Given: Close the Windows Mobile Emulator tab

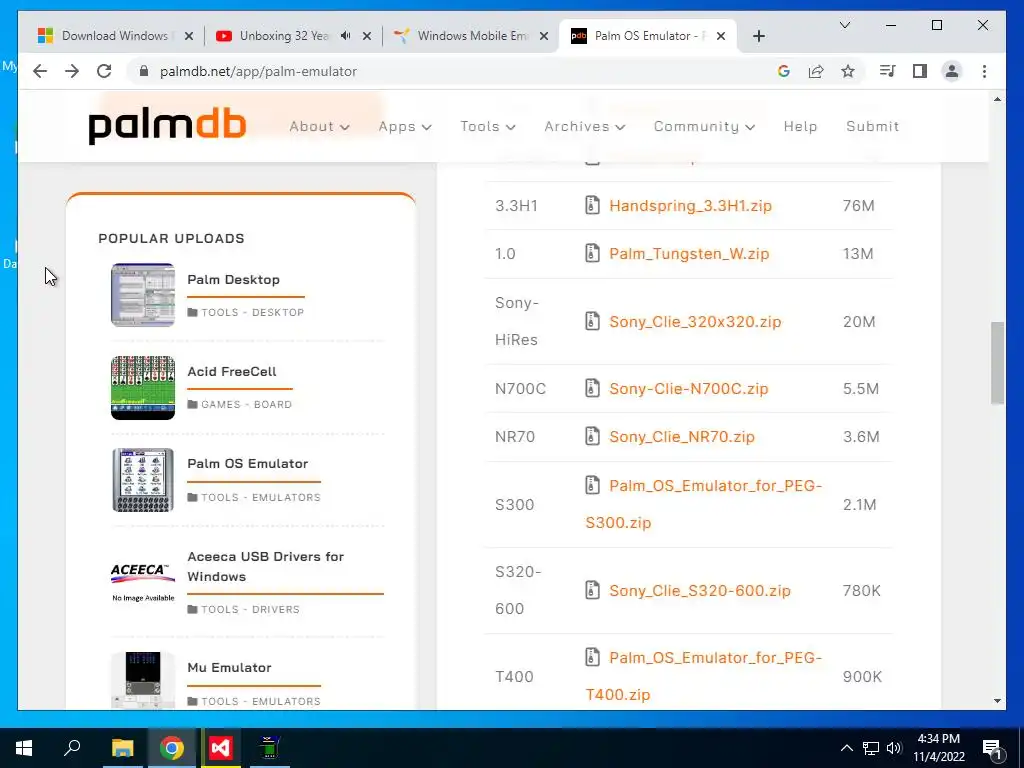Looking at the screenshot, I should [543, 36].
